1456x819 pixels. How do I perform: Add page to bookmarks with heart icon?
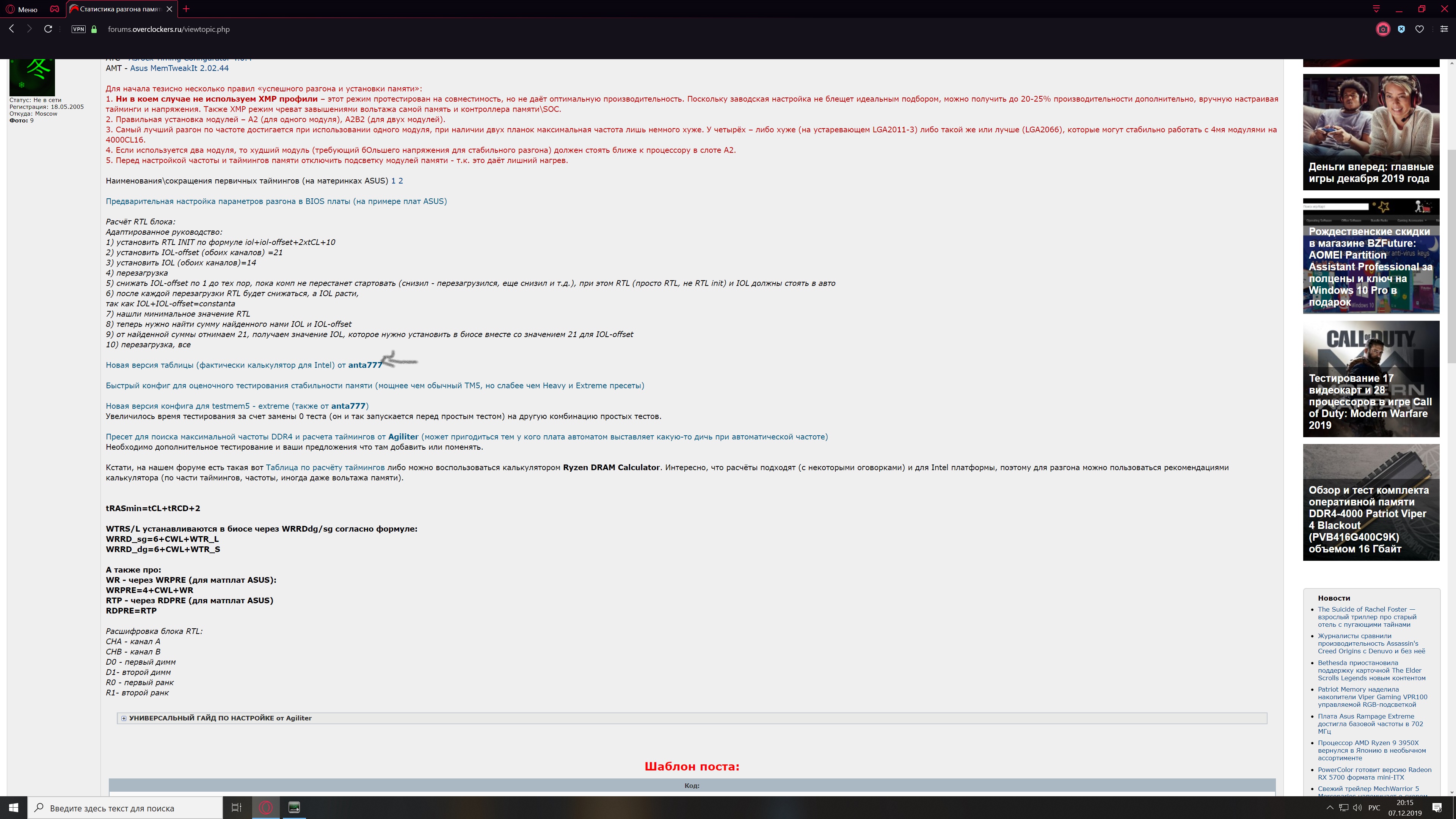1419,30
